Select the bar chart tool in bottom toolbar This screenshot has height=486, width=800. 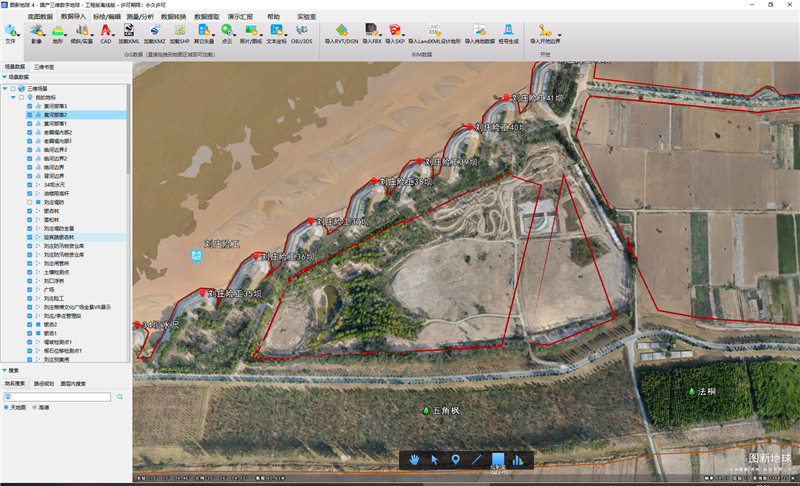[x=518, y=459]
